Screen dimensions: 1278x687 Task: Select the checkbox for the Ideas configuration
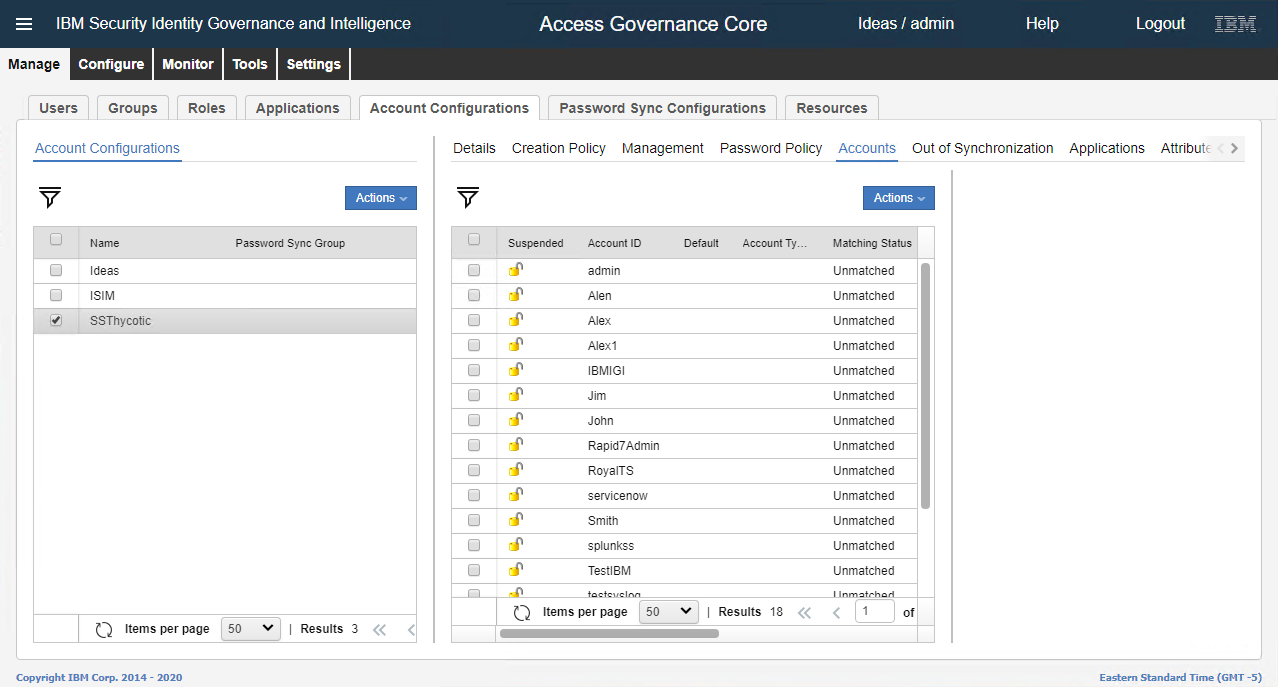tap(56, 270)
